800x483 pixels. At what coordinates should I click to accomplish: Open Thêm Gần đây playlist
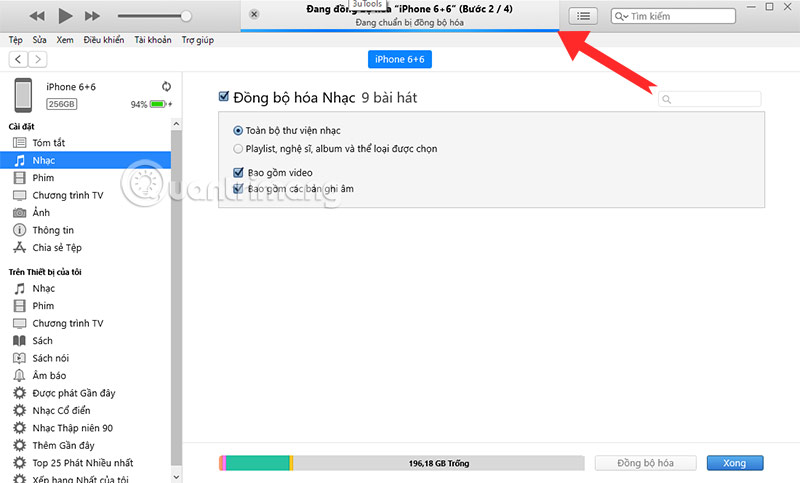86,445
